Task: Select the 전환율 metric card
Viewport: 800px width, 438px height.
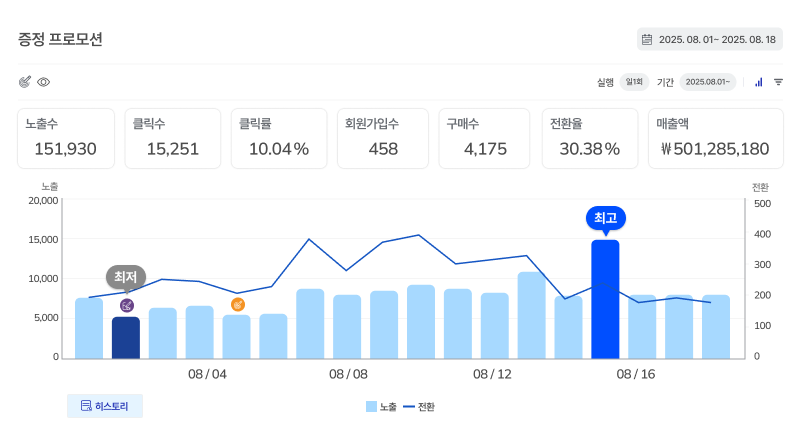Action: (x=590, y=138)
